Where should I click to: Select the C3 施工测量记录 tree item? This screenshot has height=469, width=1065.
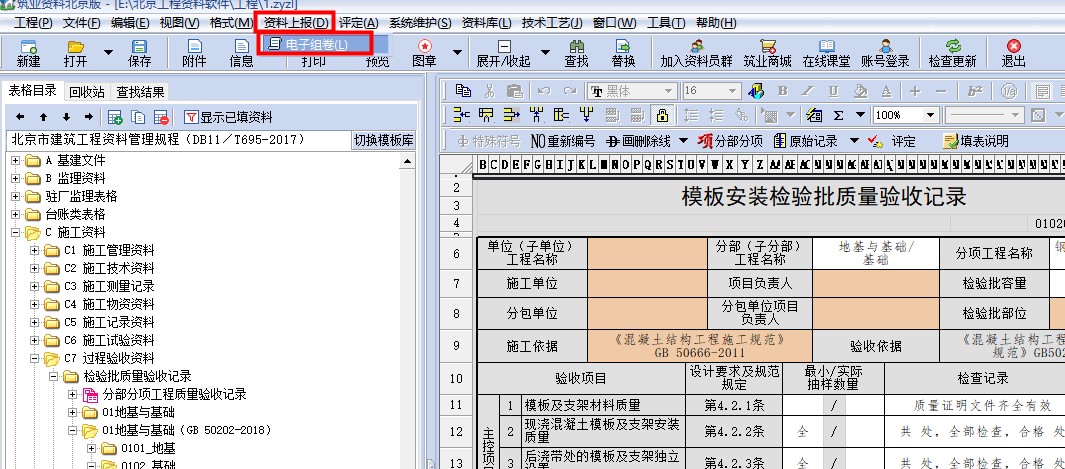click(x=108, y=286)
